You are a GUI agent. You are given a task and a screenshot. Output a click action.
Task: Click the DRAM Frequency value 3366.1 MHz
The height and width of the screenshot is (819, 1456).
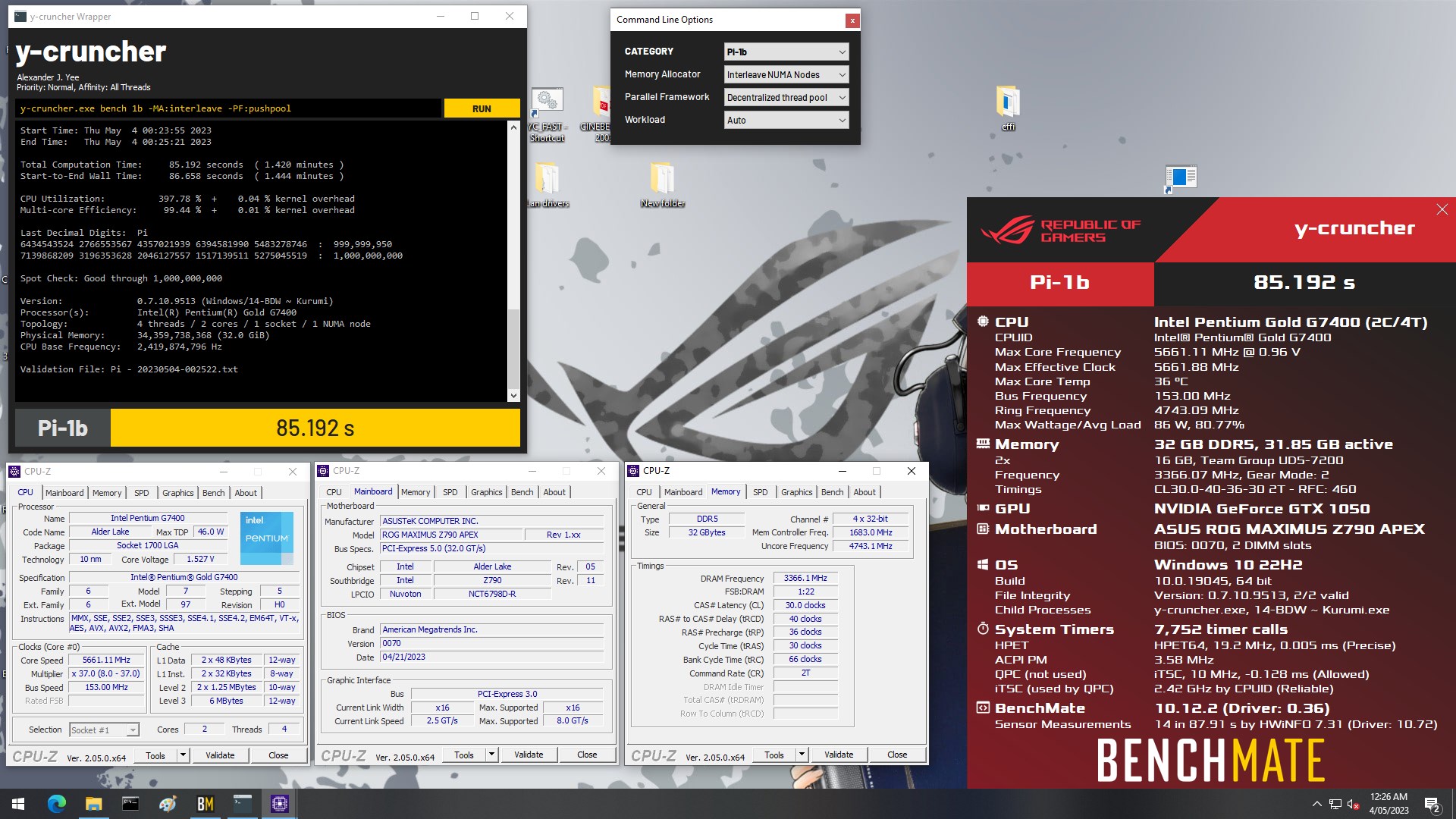pyautogui.click(x=805, y=578)
